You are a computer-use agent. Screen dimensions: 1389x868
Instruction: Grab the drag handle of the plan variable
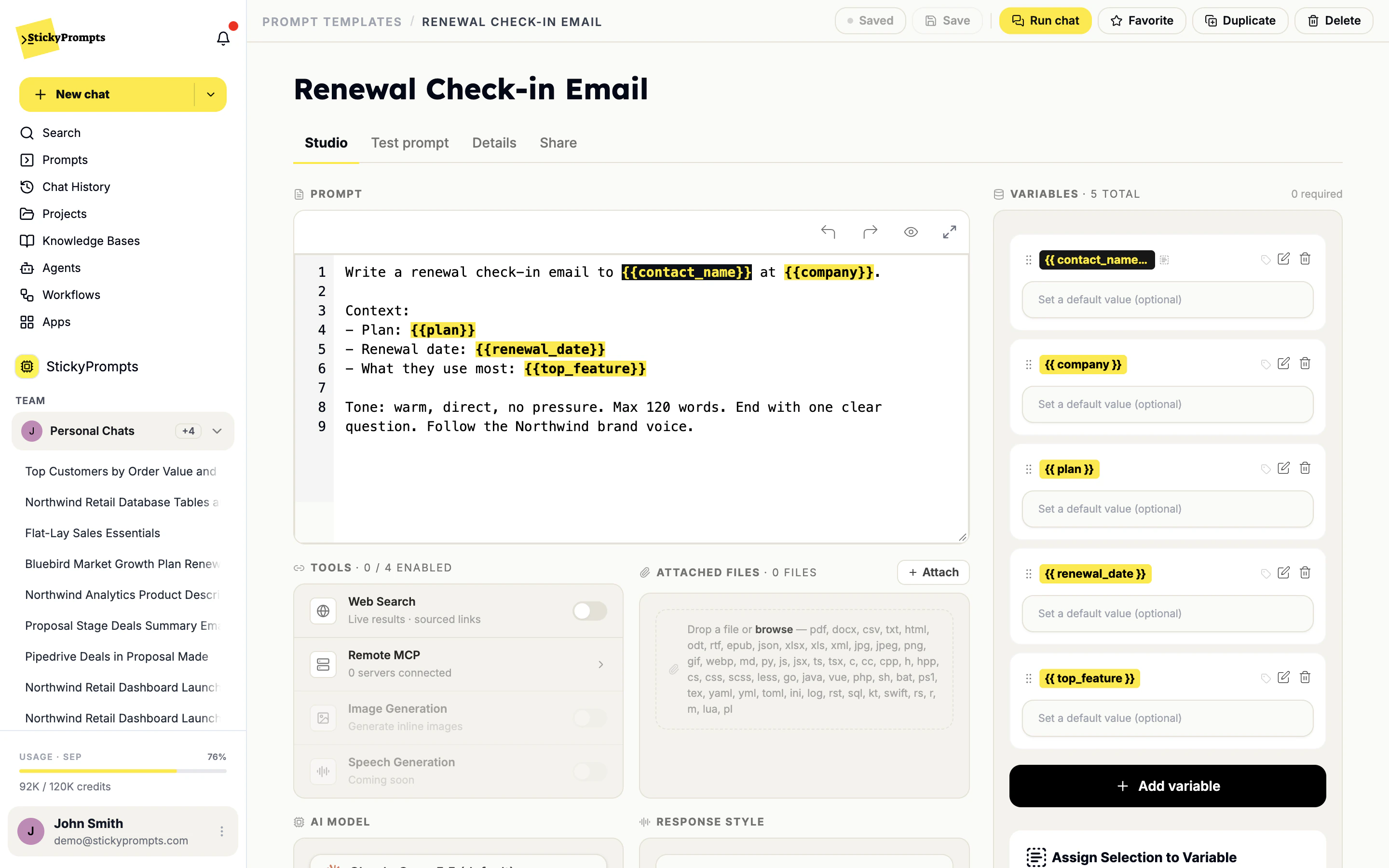(x=1029, y=469)
